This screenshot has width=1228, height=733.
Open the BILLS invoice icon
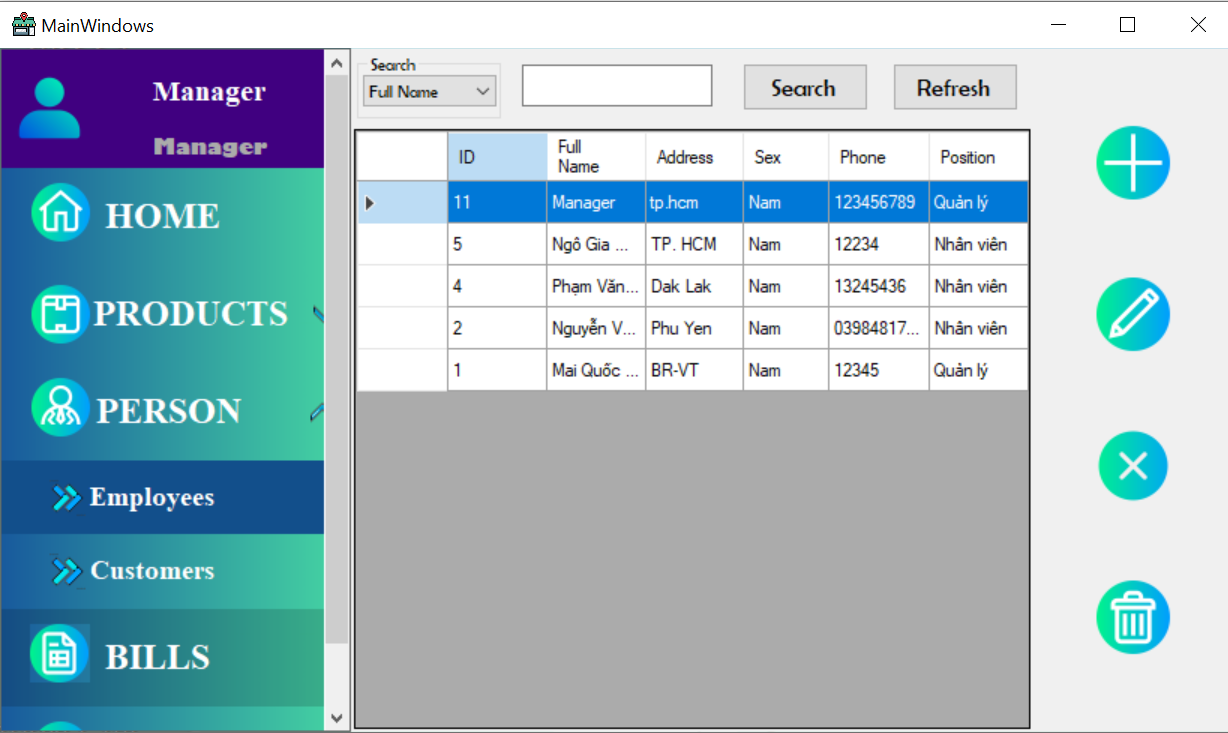click(59, 655)
